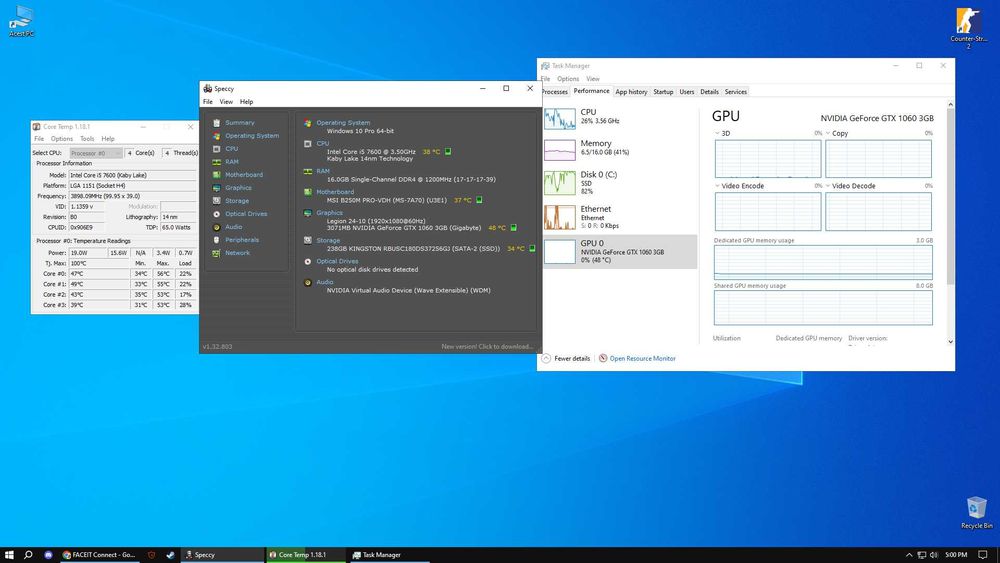1000x563 pixels.
Task: Open Counter-Strike 2 desktop shortcut
Action: (968, 28)
